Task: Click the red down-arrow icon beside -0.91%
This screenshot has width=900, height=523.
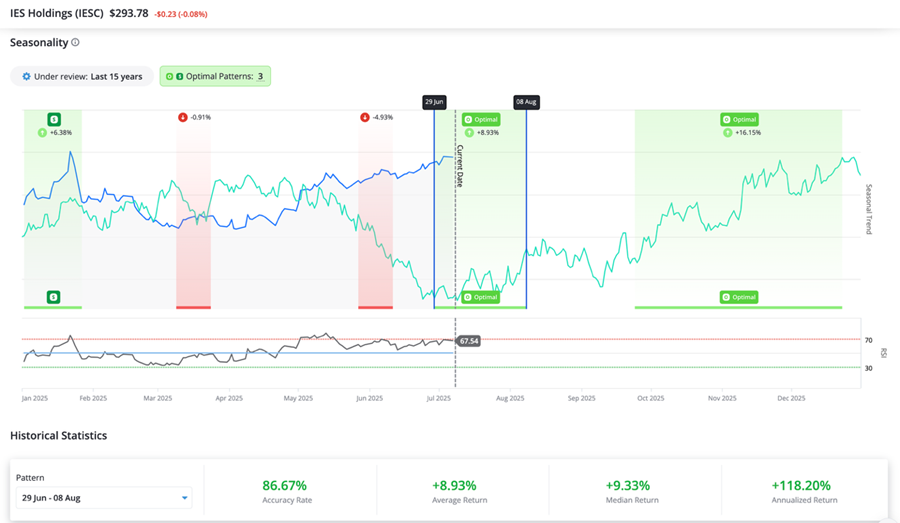Action: tap(182, 117)
